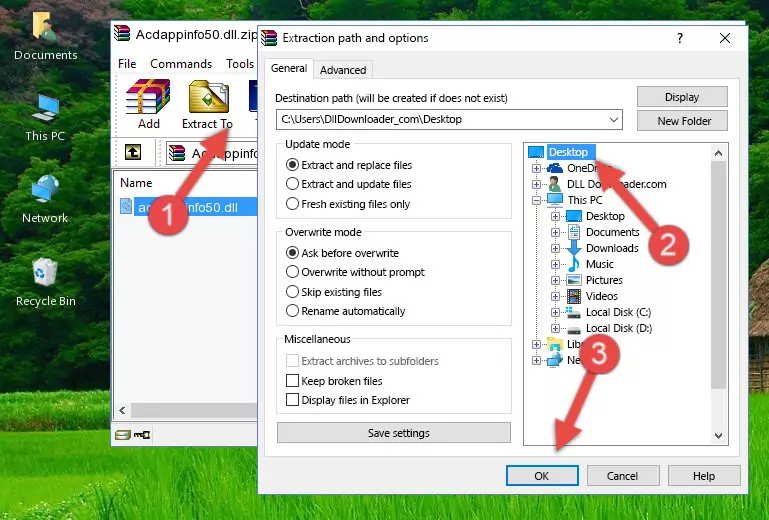Click the Desktop root folder icon in tree
Viewport: 769px width, 520px height.
536,152
